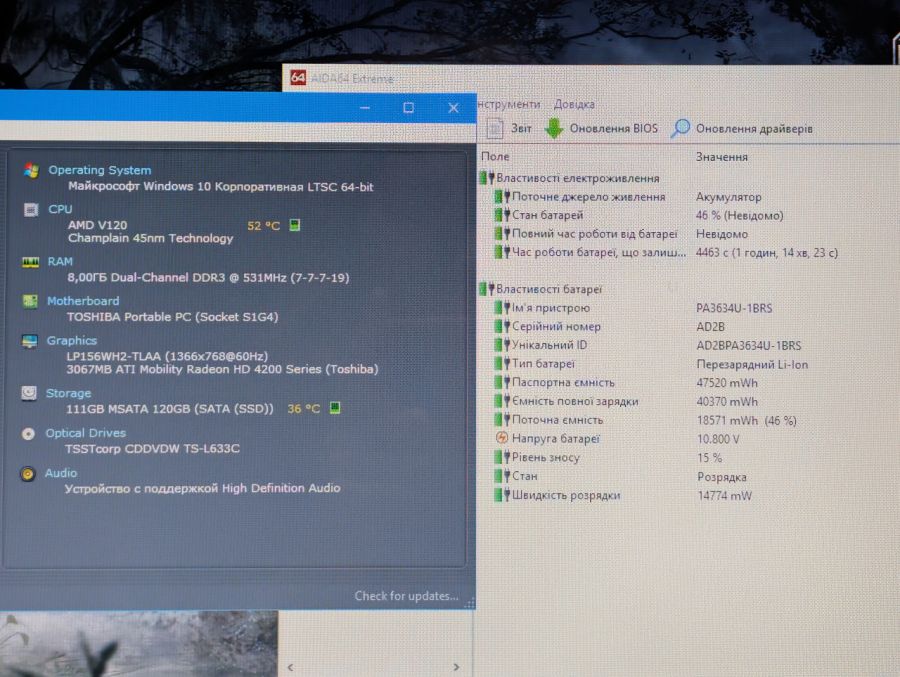Click the Властивості електроживлення section icon
900x677 pixels.
point(487,178)
